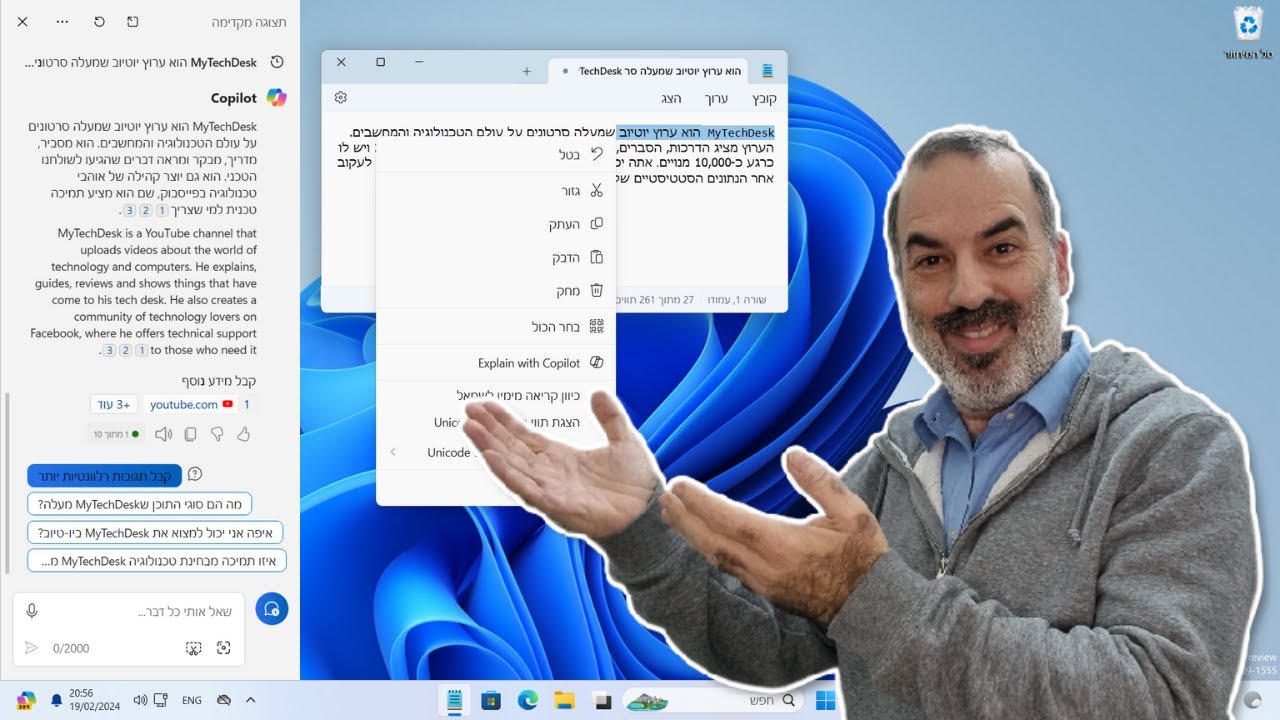Open File Explorer from the taskbar
1280x720 pixels.
tap(565, 700)
